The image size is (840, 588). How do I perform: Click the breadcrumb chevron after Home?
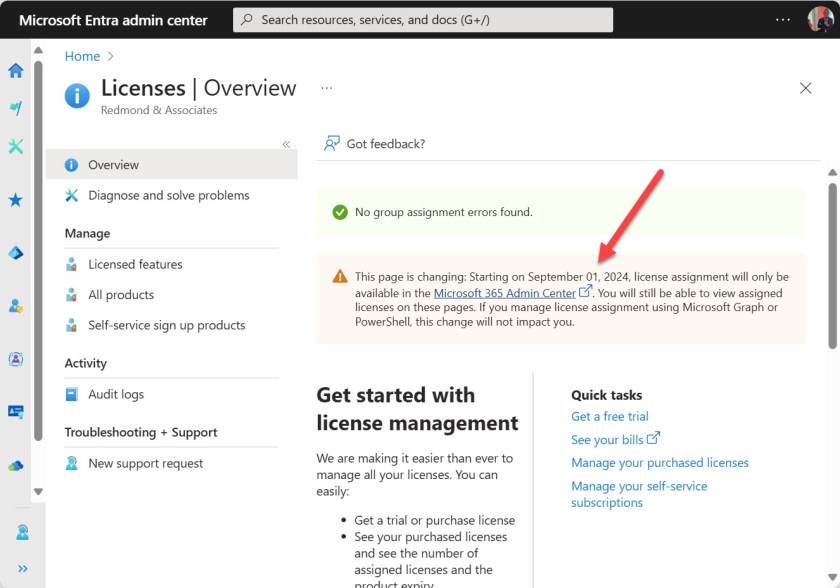[x=110, y=56]
